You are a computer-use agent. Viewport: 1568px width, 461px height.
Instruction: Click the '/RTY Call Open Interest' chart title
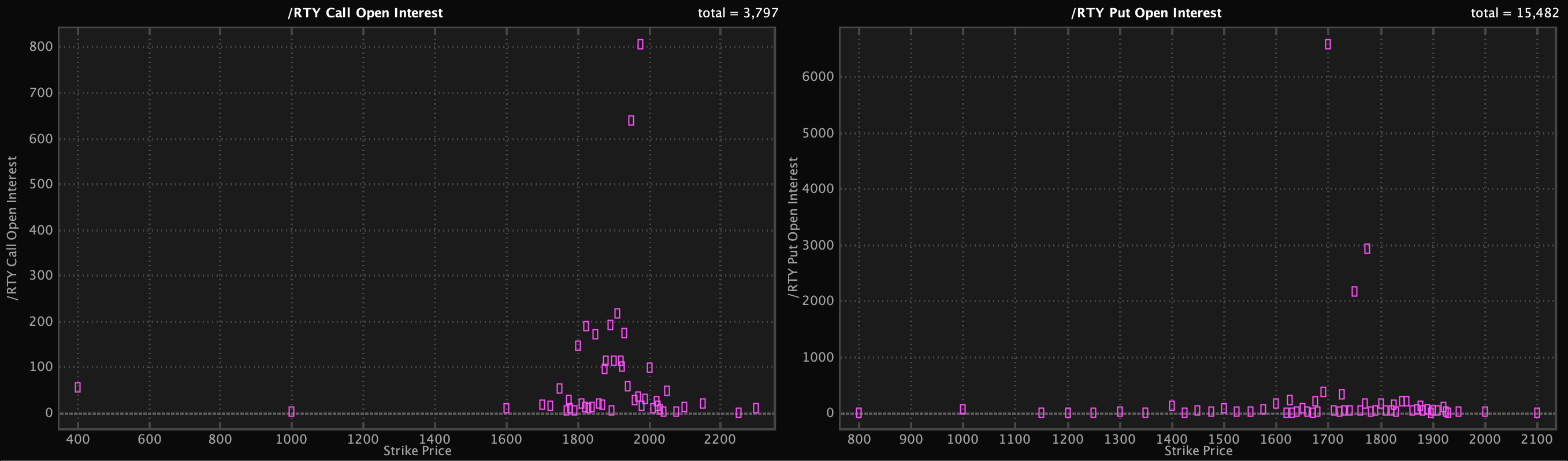tap(365, 13)
